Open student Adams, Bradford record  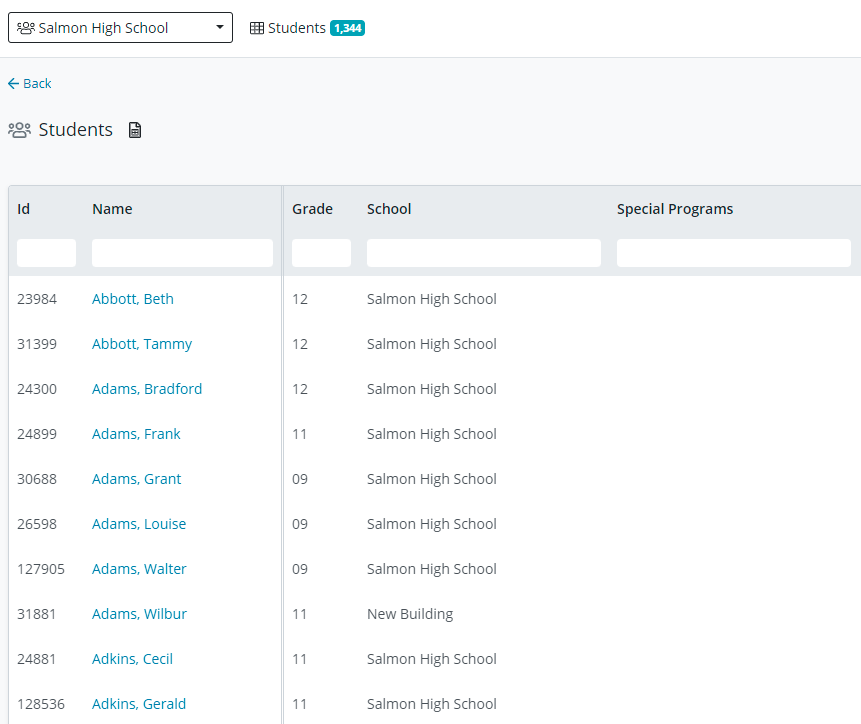pos(147,389)
